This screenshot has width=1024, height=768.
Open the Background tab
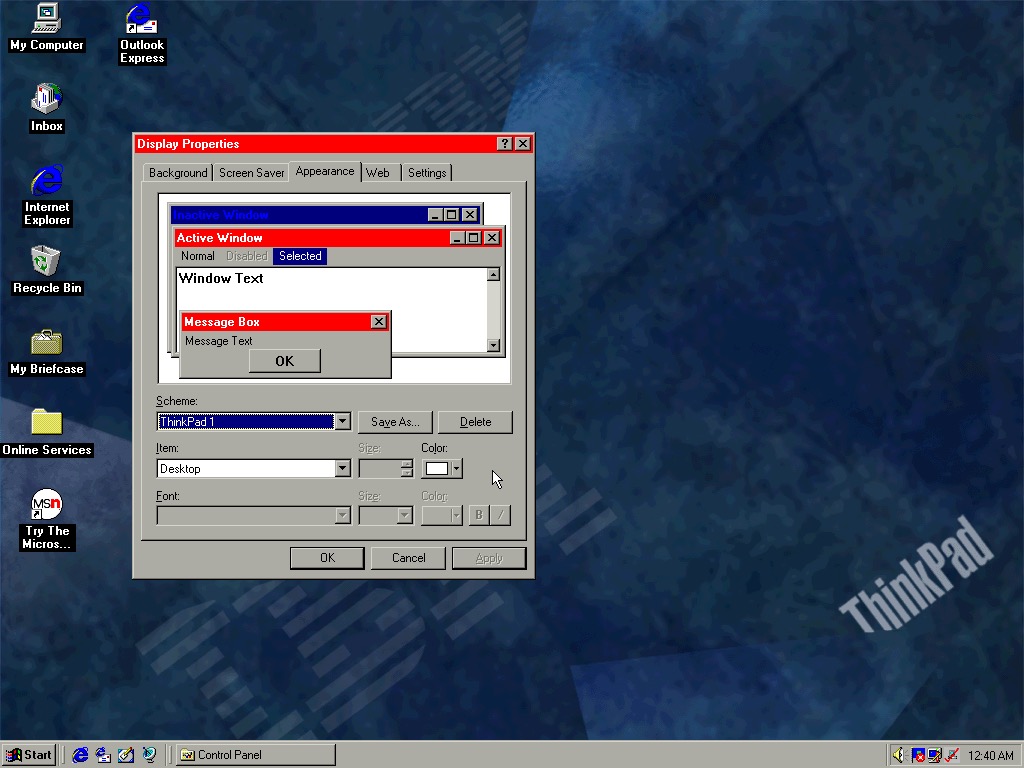point(178,173)
